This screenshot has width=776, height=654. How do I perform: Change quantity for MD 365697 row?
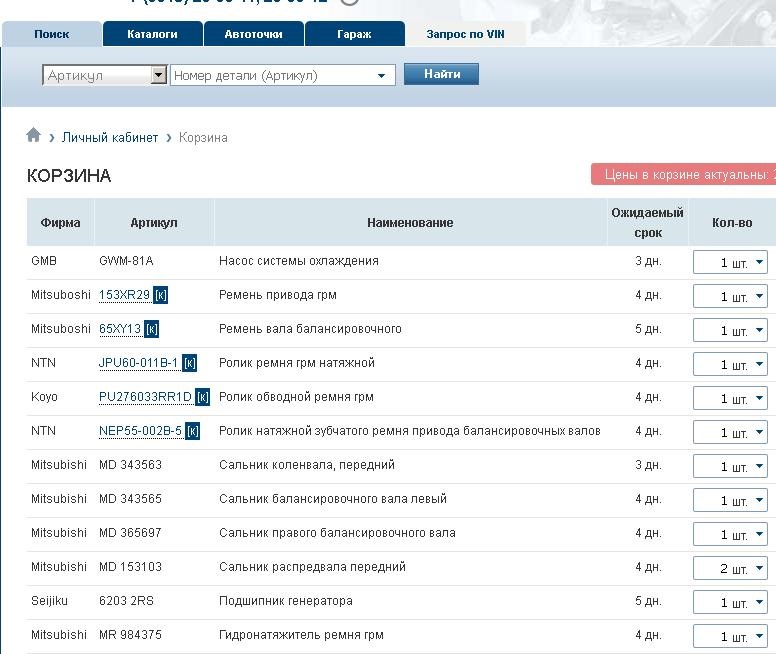point(730,534)
